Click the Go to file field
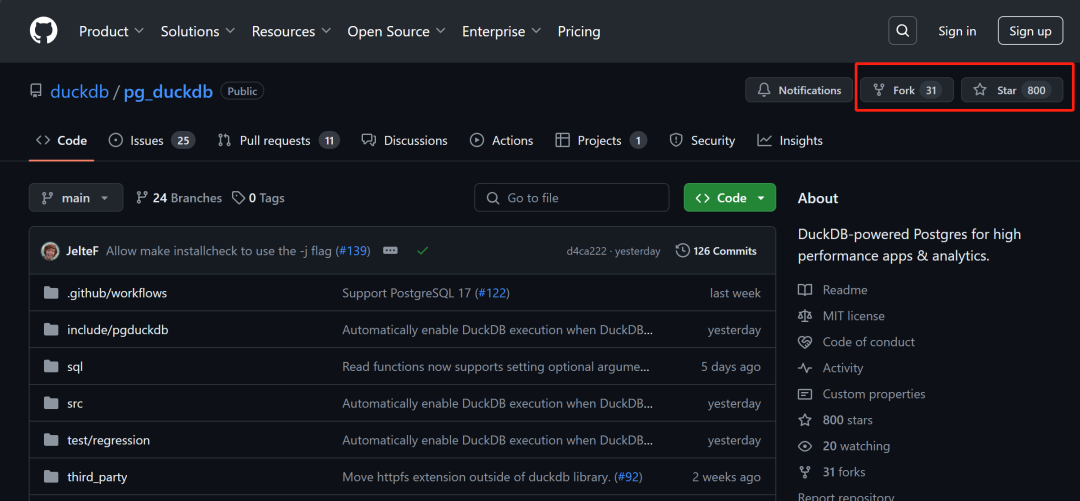Viewport: 1080px width, 501px height. [x=572, y=198]
